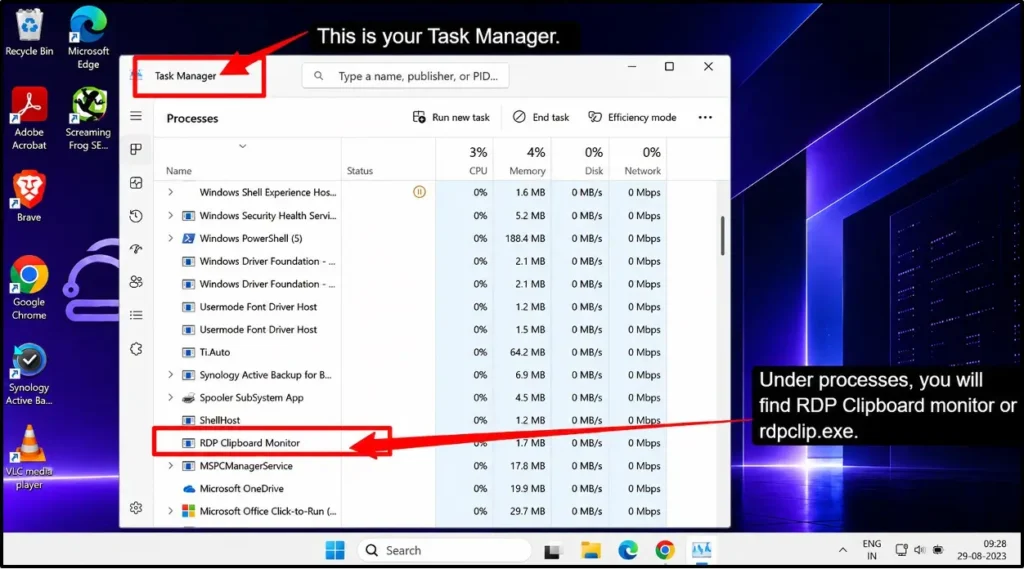Image resolution: width=1024 pixels, height=569 pixels.
Task: Expand Synology Active Backup process
Action: click(x=170, y=375)
